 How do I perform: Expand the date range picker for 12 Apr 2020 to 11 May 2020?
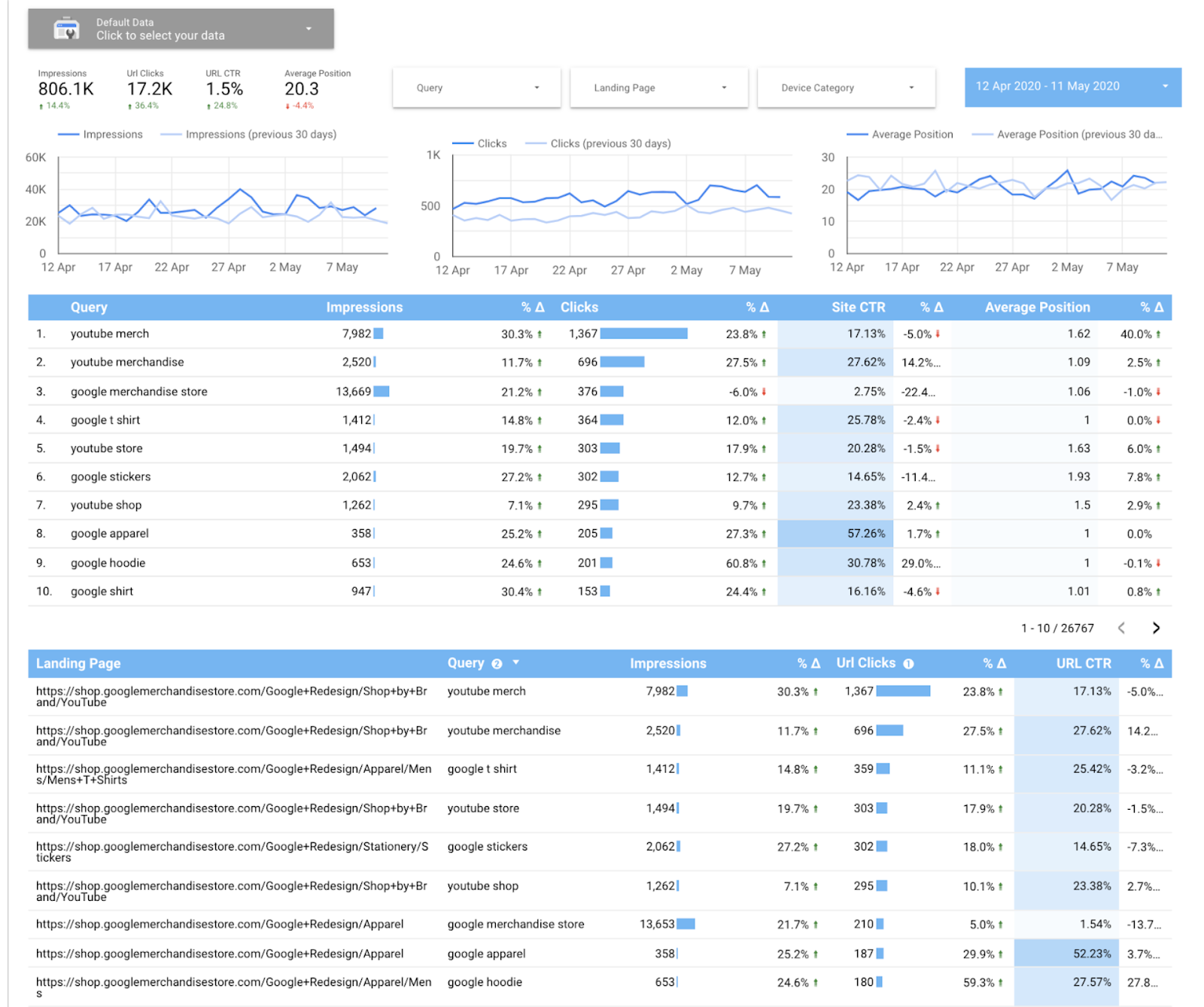pos(1073,87)
